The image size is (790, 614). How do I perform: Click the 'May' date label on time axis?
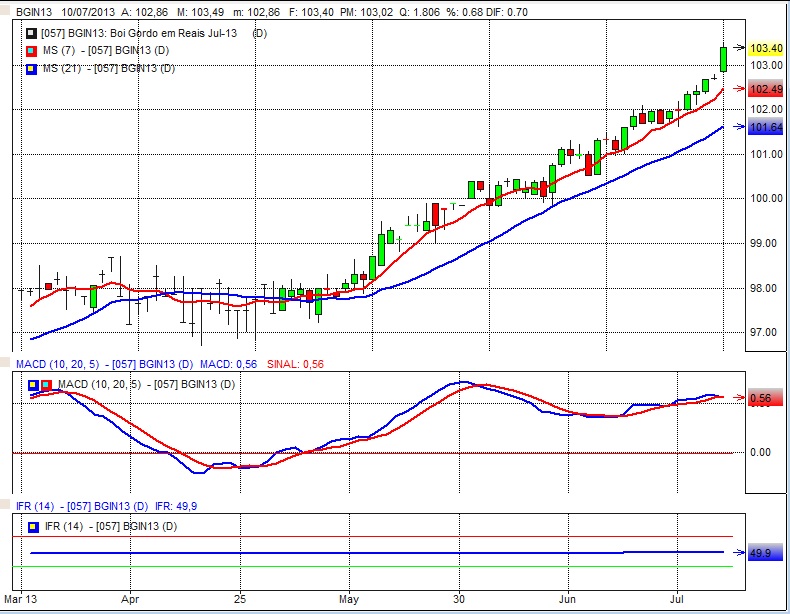(349, 603)
